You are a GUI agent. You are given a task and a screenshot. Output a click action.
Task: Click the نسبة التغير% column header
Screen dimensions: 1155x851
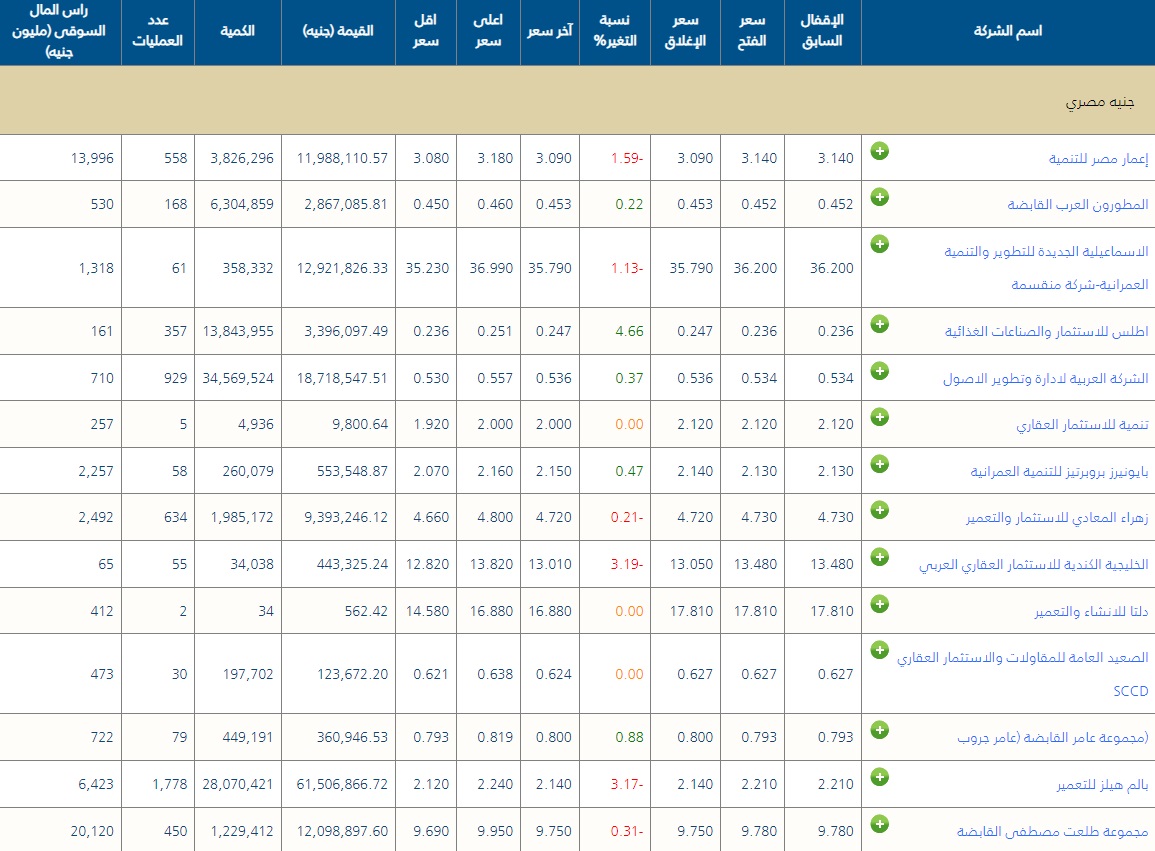coord(615,31)
